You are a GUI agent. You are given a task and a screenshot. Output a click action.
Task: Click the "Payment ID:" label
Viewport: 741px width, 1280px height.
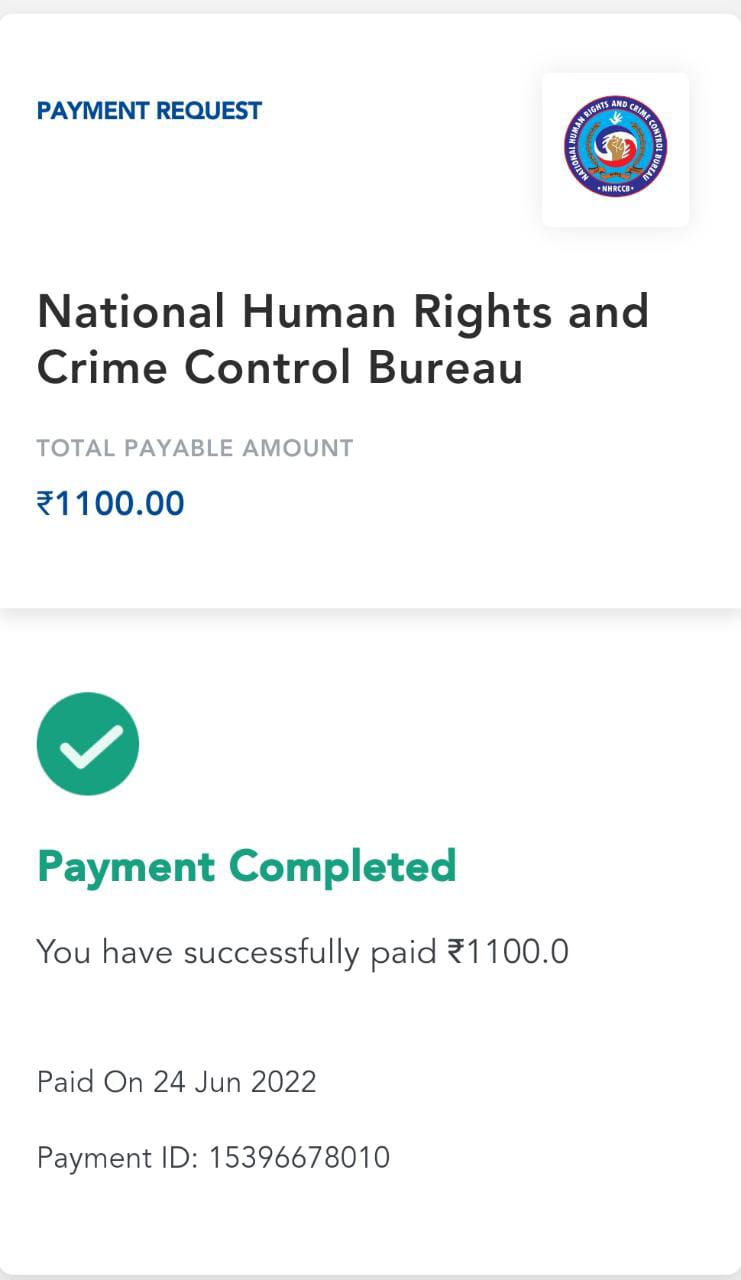pyautogui.click(x=118, y=1157)
